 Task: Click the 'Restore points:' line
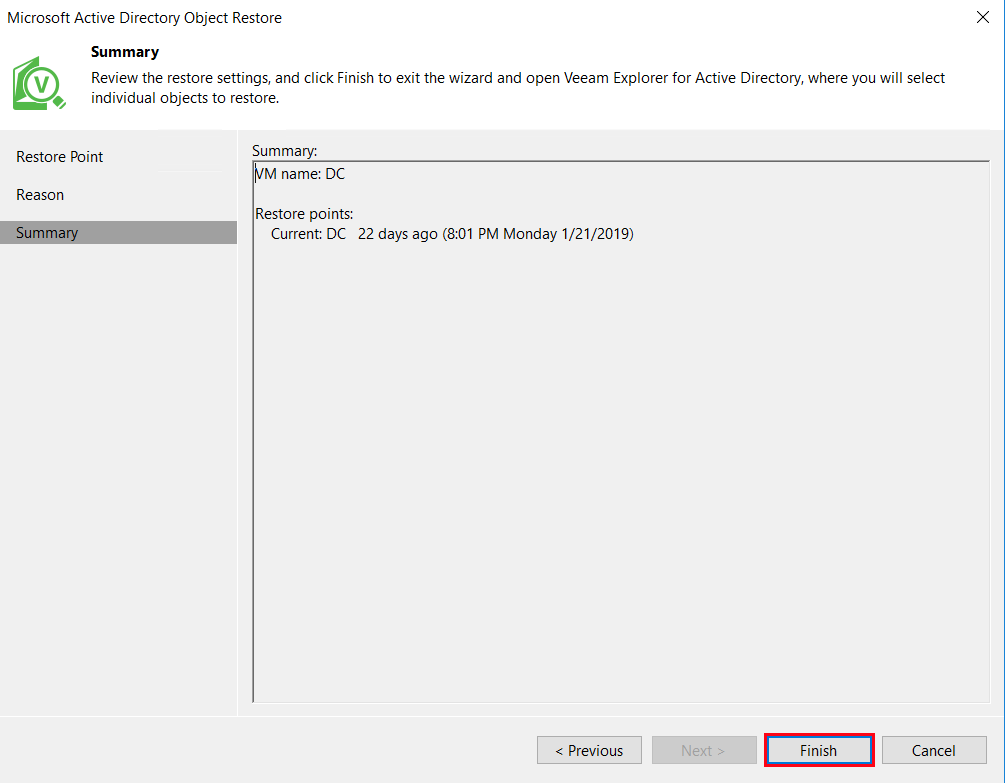coord(304,213)
